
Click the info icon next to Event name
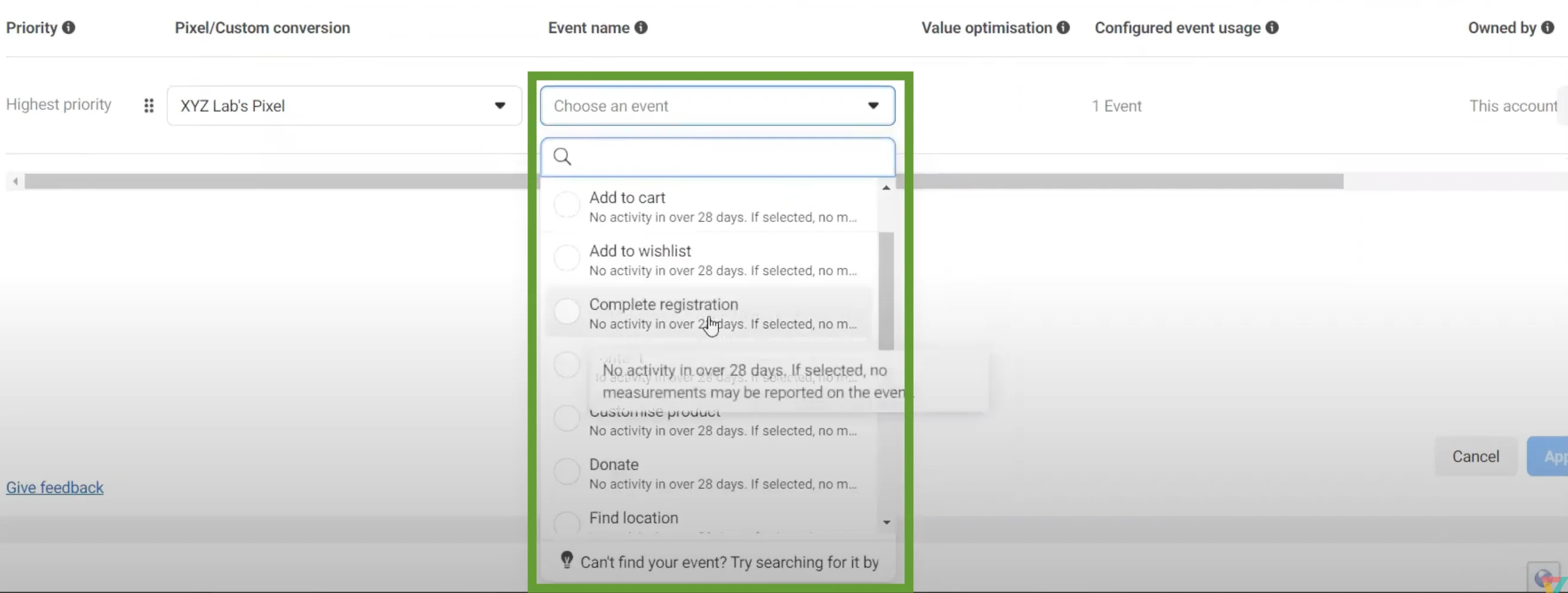click(641, 27)
